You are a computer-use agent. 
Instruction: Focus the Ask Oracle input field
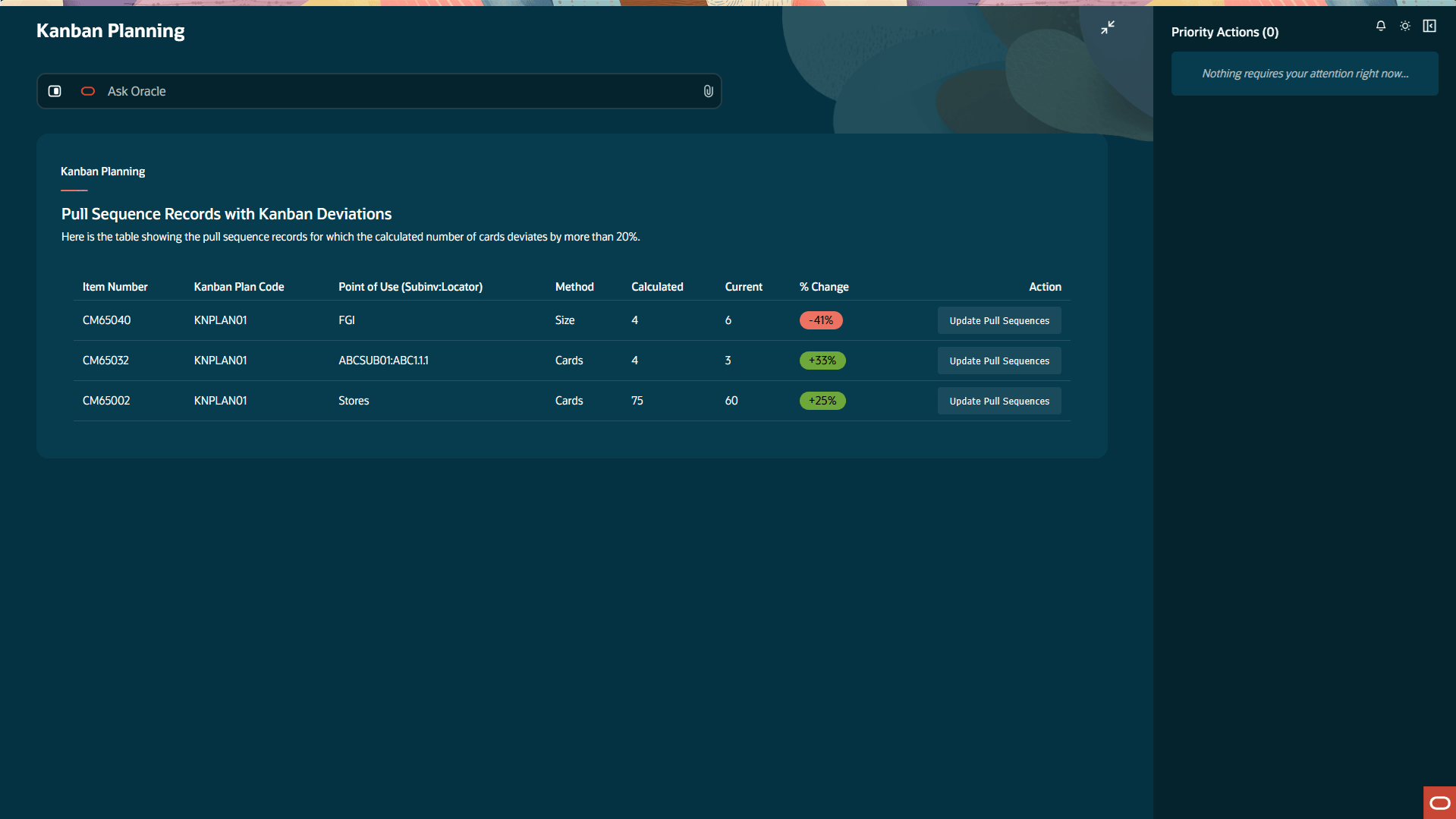(379, 91)
